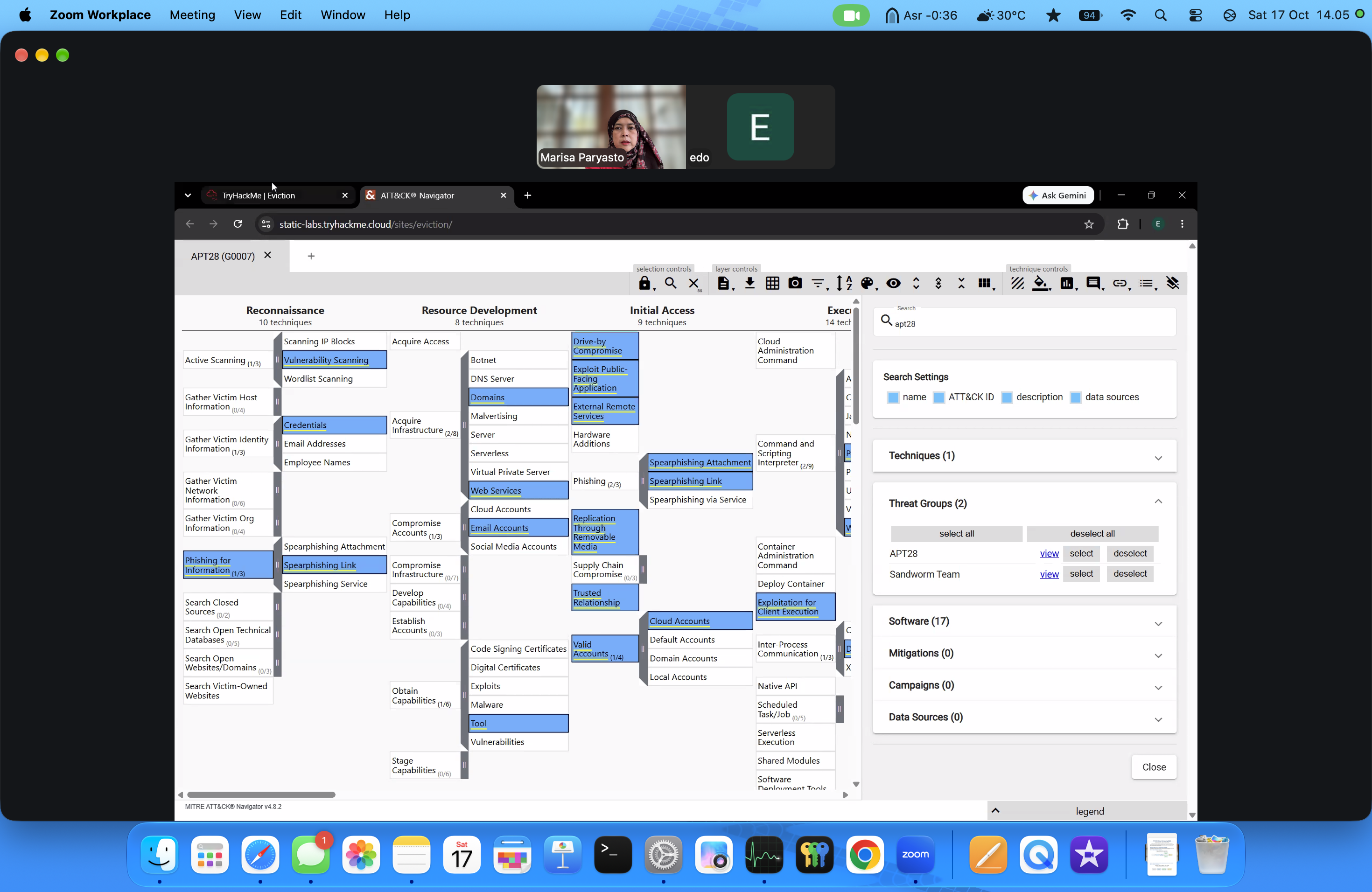The height and width of the screenshot is (892, 1372).
Task: Toggle the ATT&CK ID search setting checkbox
Action: [939, 397]
